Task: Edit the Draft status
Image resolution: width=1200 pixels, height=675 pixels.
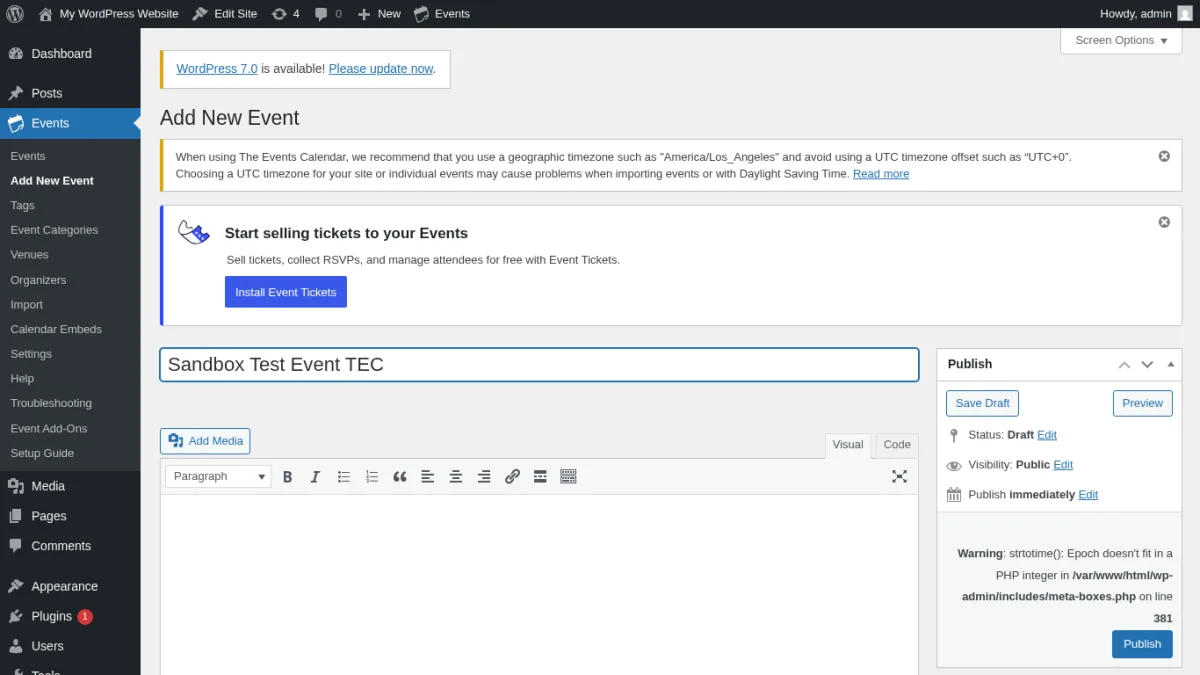Action: [1047, 435]
